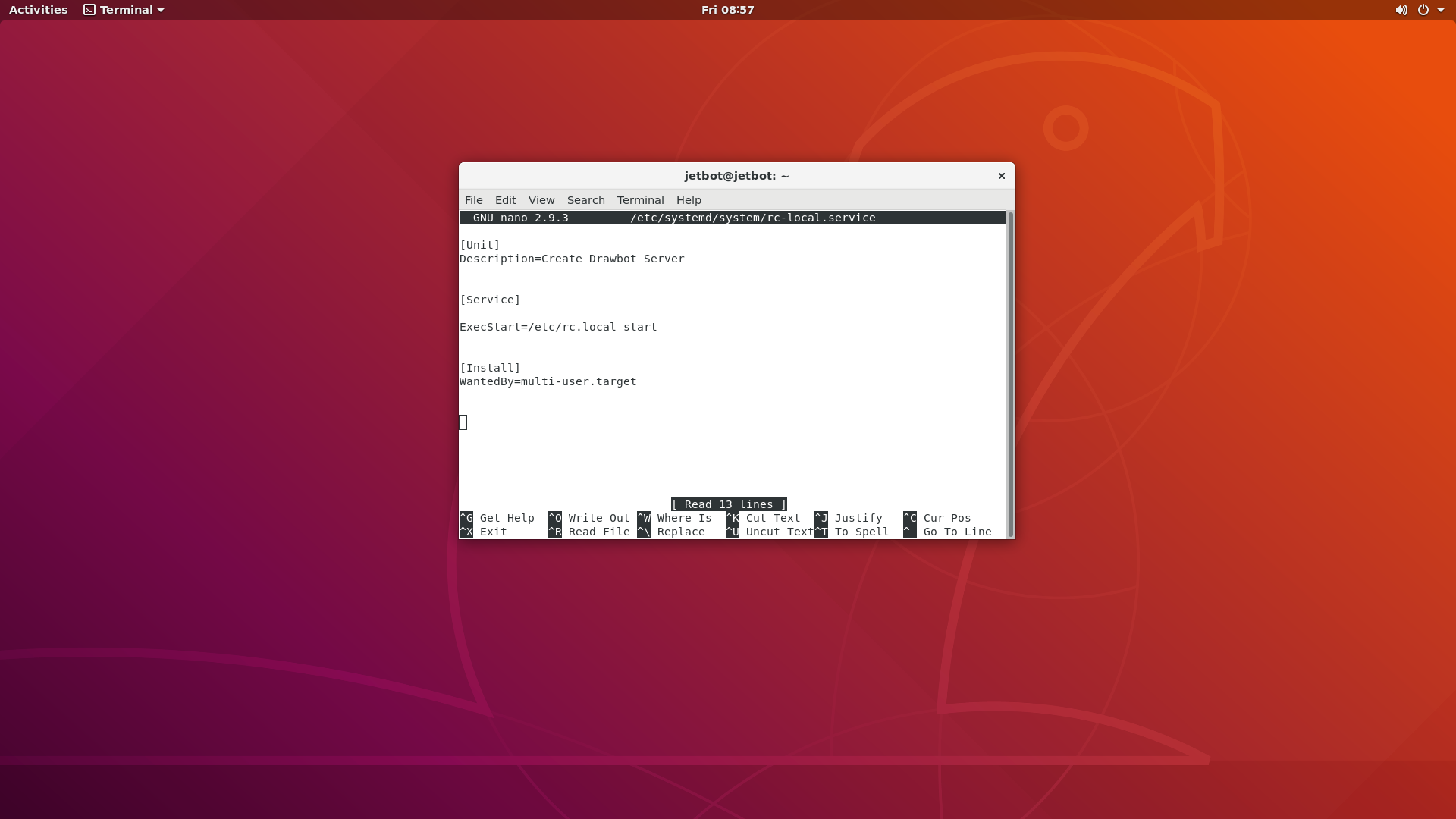Click the ^R Read File shortcut
This screenshot has height=819, width=1456.
tap(589, 532)
